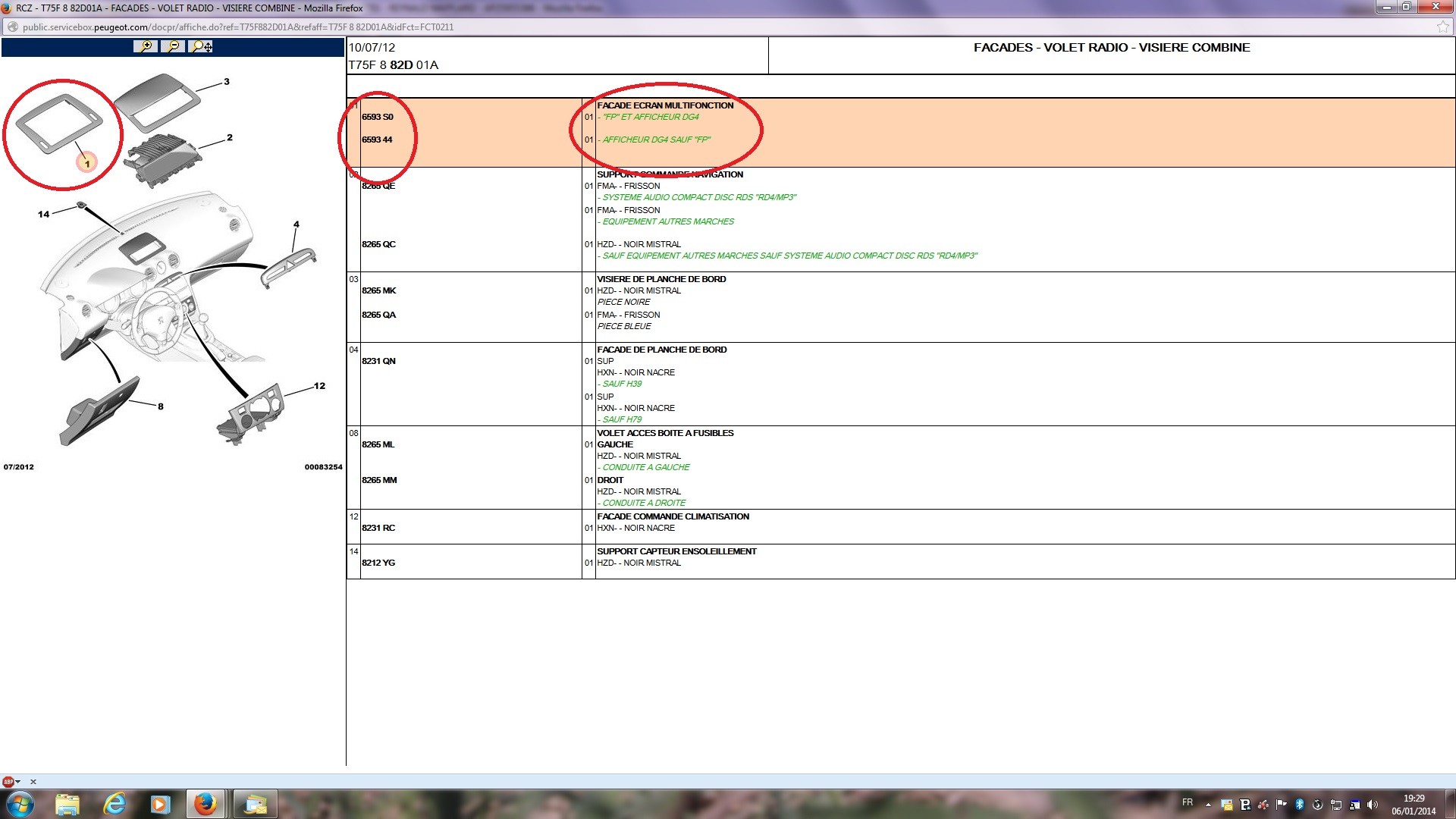Click the site identity globe icon in address bar
Screen dimensions: 1456x819
tap(11, 27)
